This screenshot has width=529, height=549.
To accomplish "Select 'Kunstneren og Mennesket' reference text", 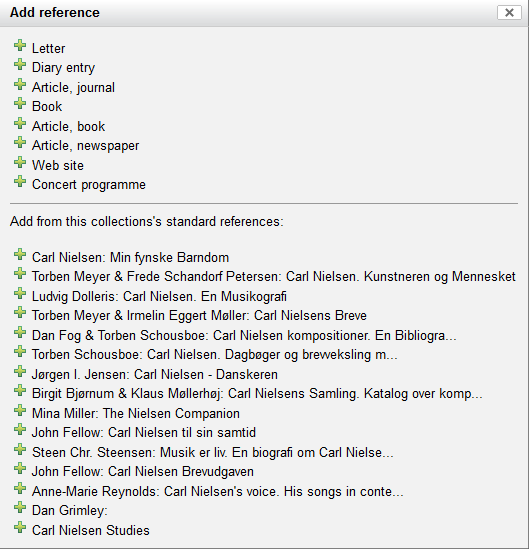I will coord(274,277).
